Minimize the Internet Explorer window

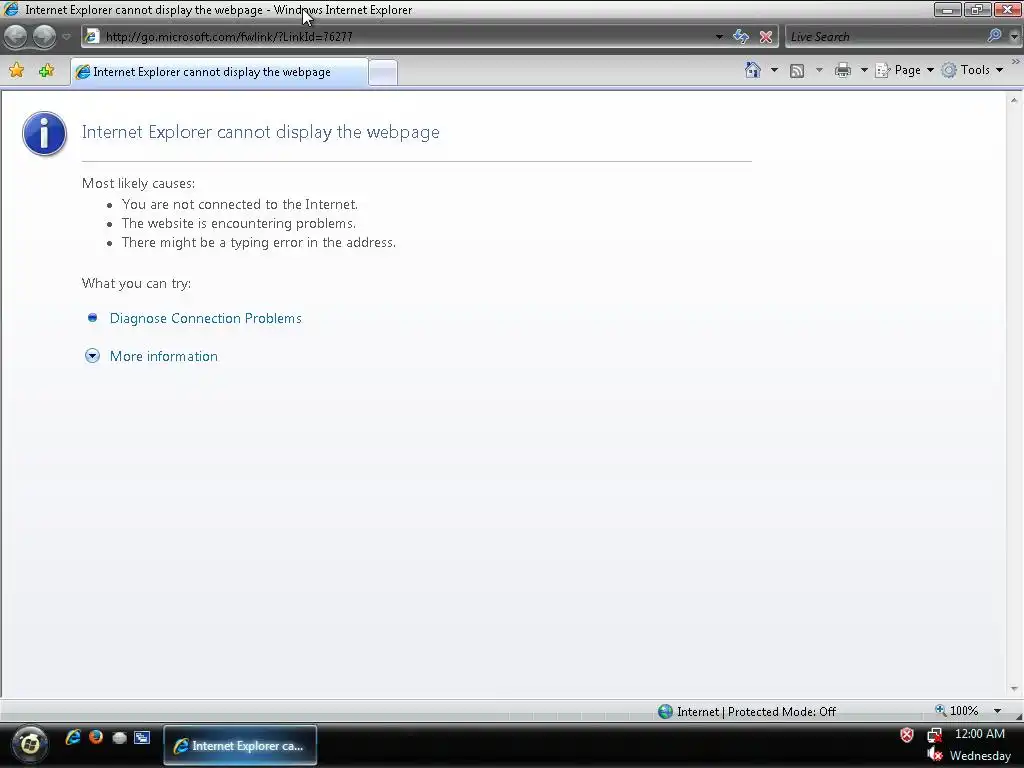point(948,9)
